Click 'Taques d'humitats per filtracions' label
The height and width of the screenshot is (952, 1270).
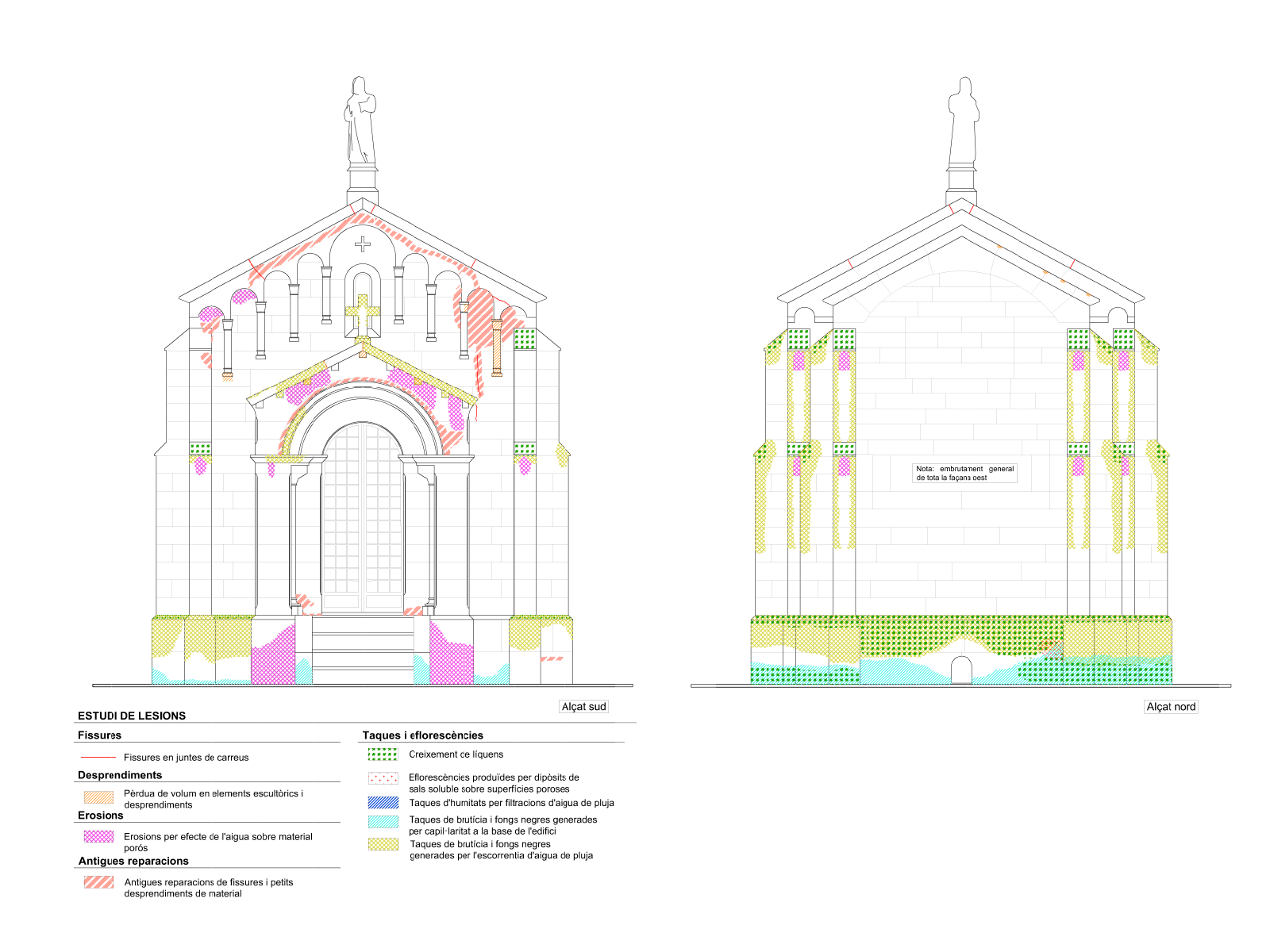click(x=511, y=803)
